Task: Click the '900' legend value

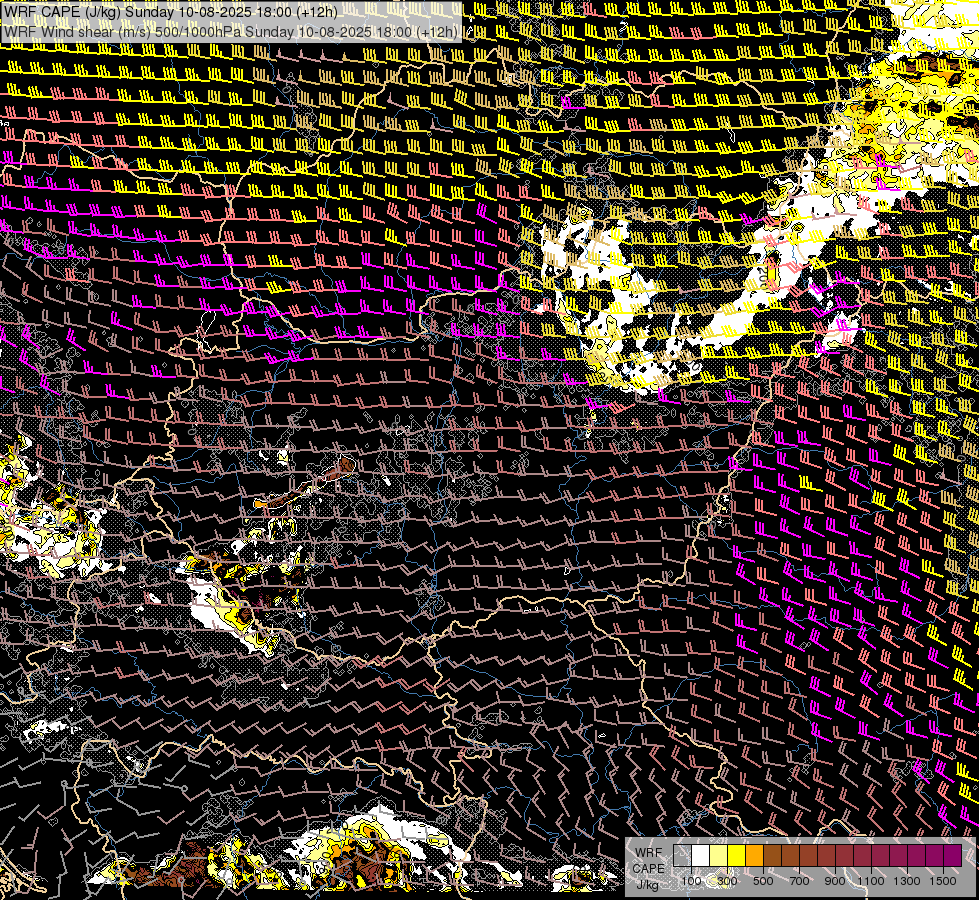Action: (x=835, y=881)
